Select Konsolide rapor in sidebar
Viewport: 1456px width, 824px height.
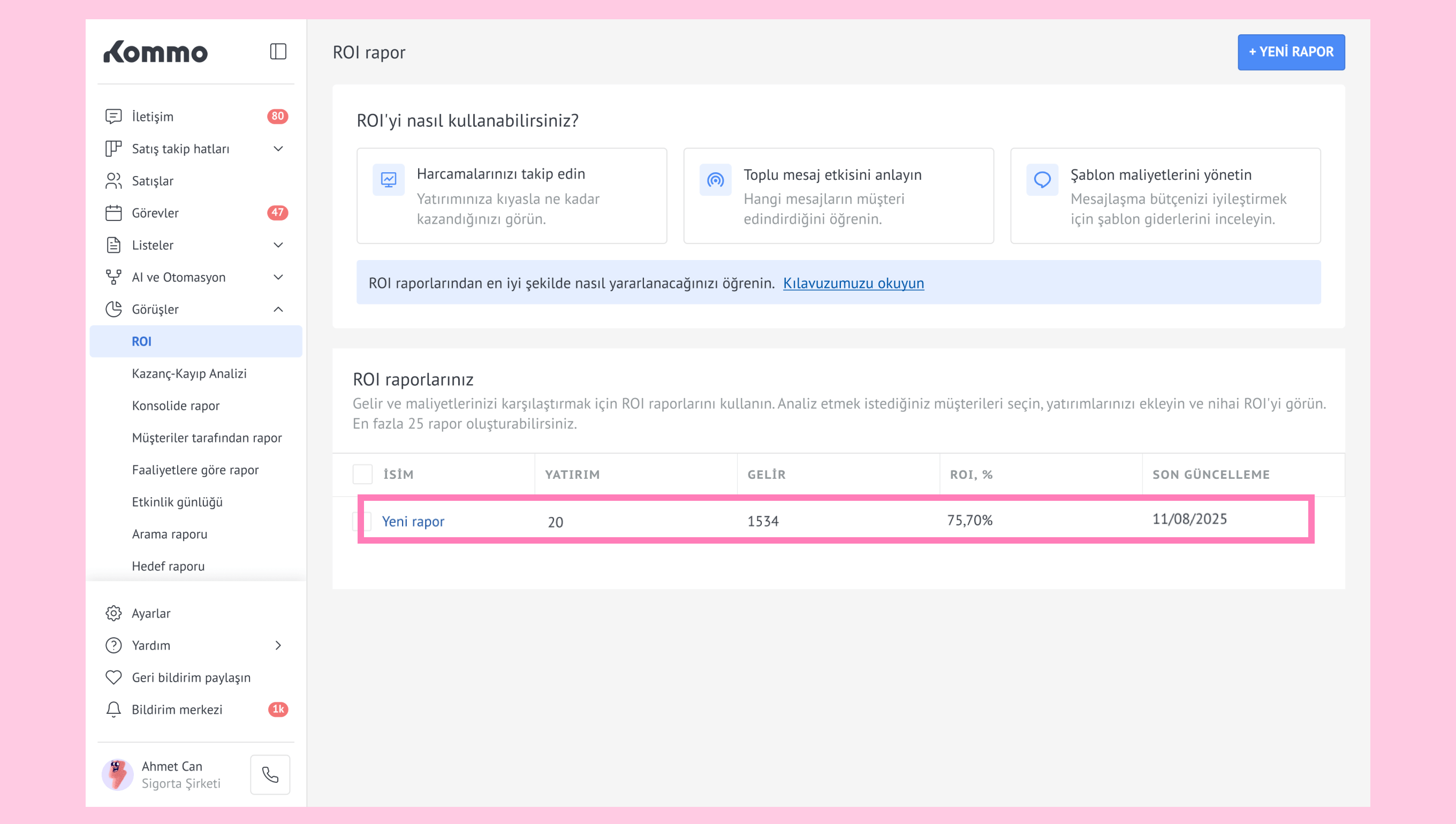(176, 406)
